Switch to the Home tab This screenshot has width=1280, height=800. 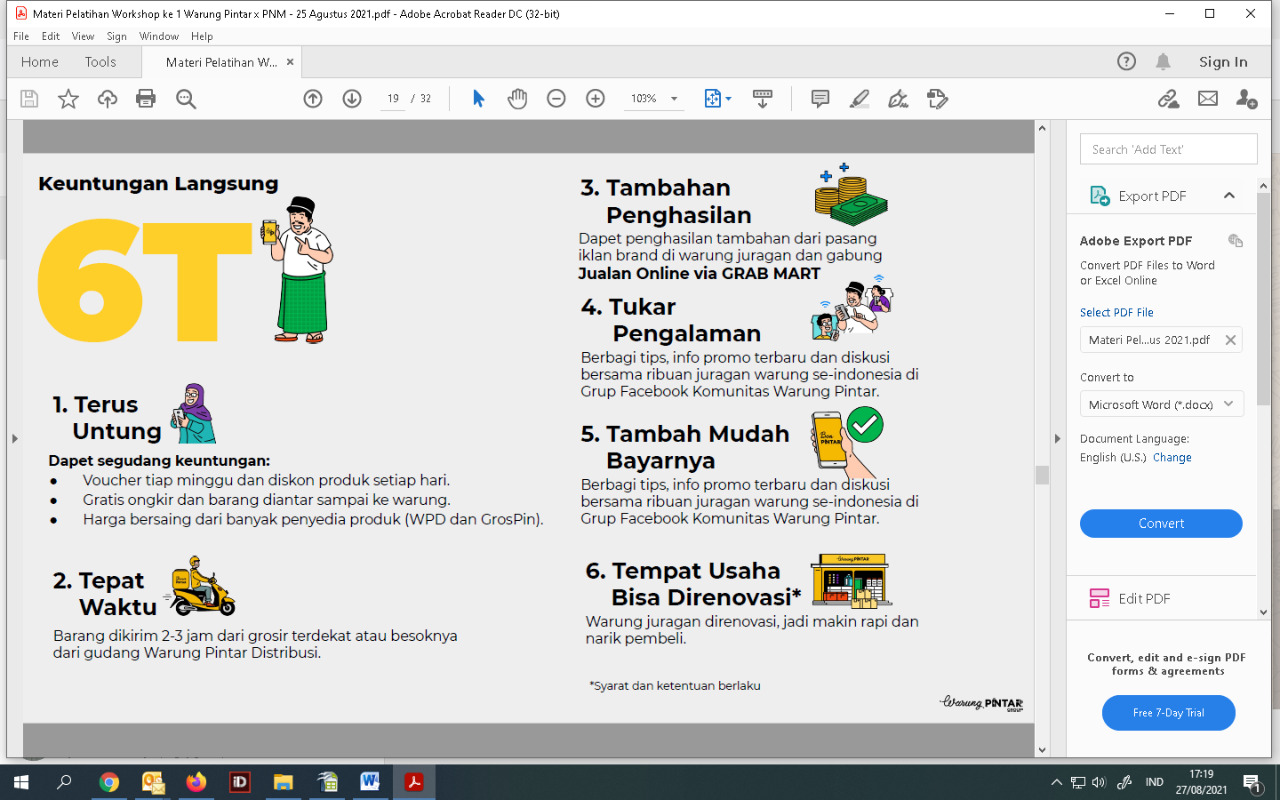click(39, 61)
